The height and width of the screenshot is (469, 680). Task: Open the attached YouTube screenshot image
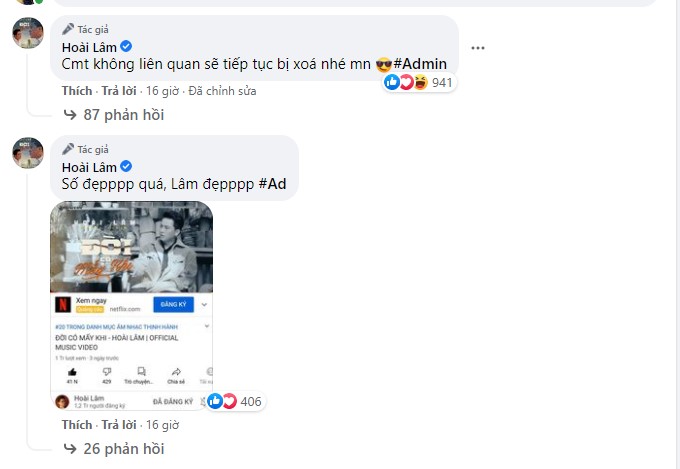132,305
